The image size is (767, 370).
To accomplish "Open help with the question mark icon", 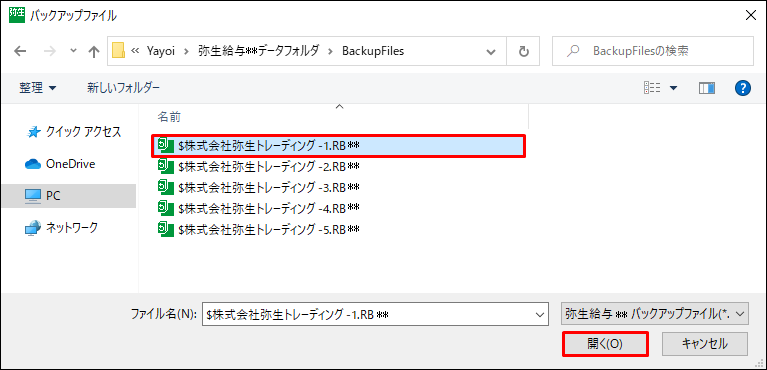I will (x=743, y=88).
